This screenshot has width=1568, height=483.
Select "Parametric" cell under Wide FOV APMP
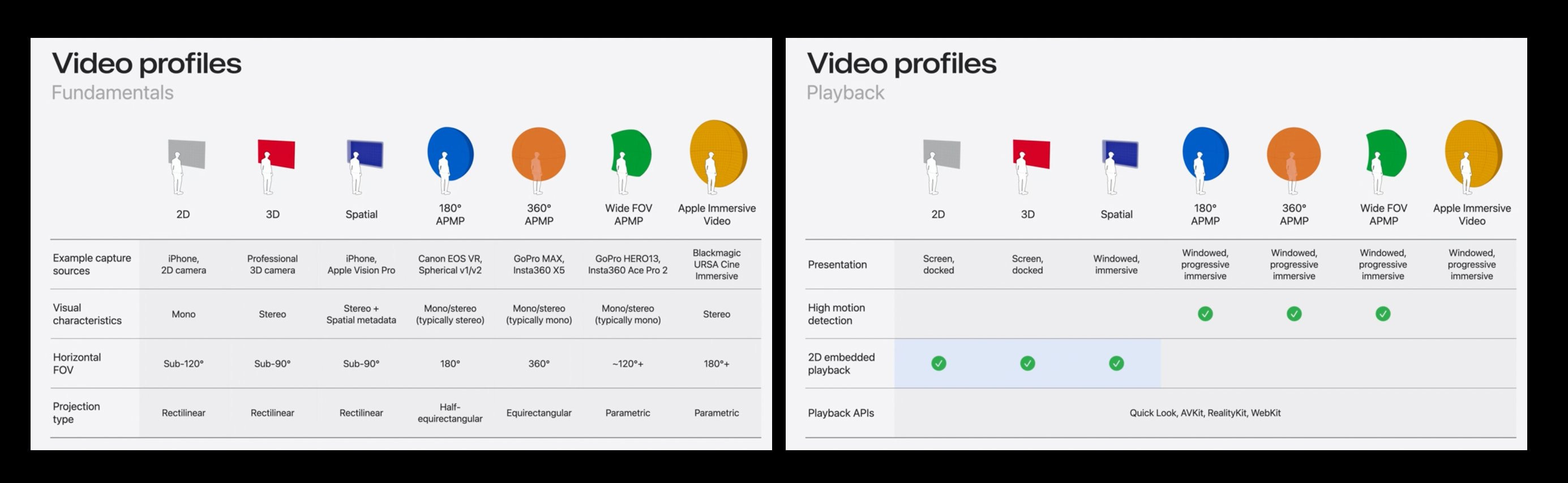tap(628, 412)
